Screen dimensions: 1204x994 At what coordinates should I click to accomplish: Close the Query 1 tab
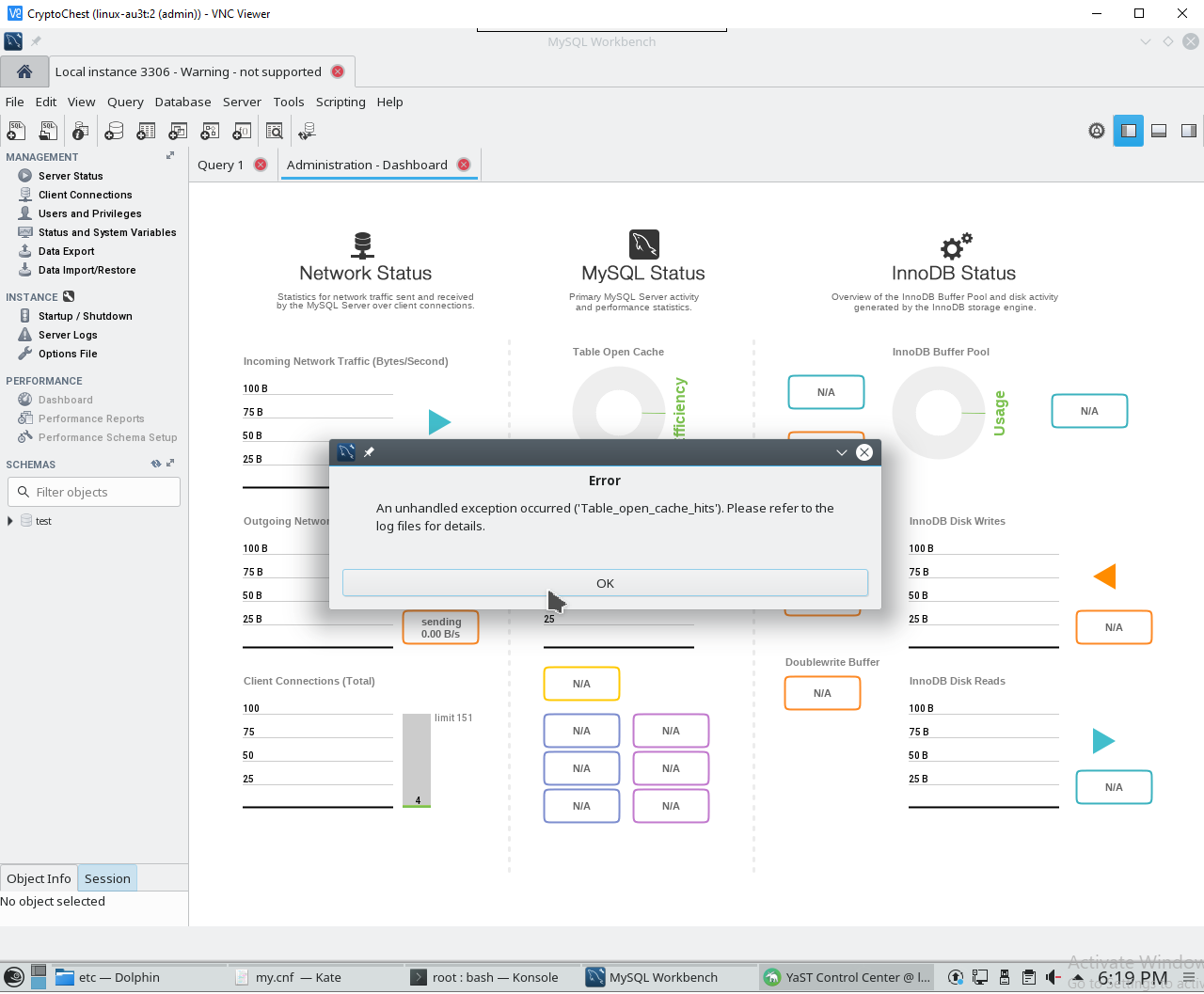(261, 165)
